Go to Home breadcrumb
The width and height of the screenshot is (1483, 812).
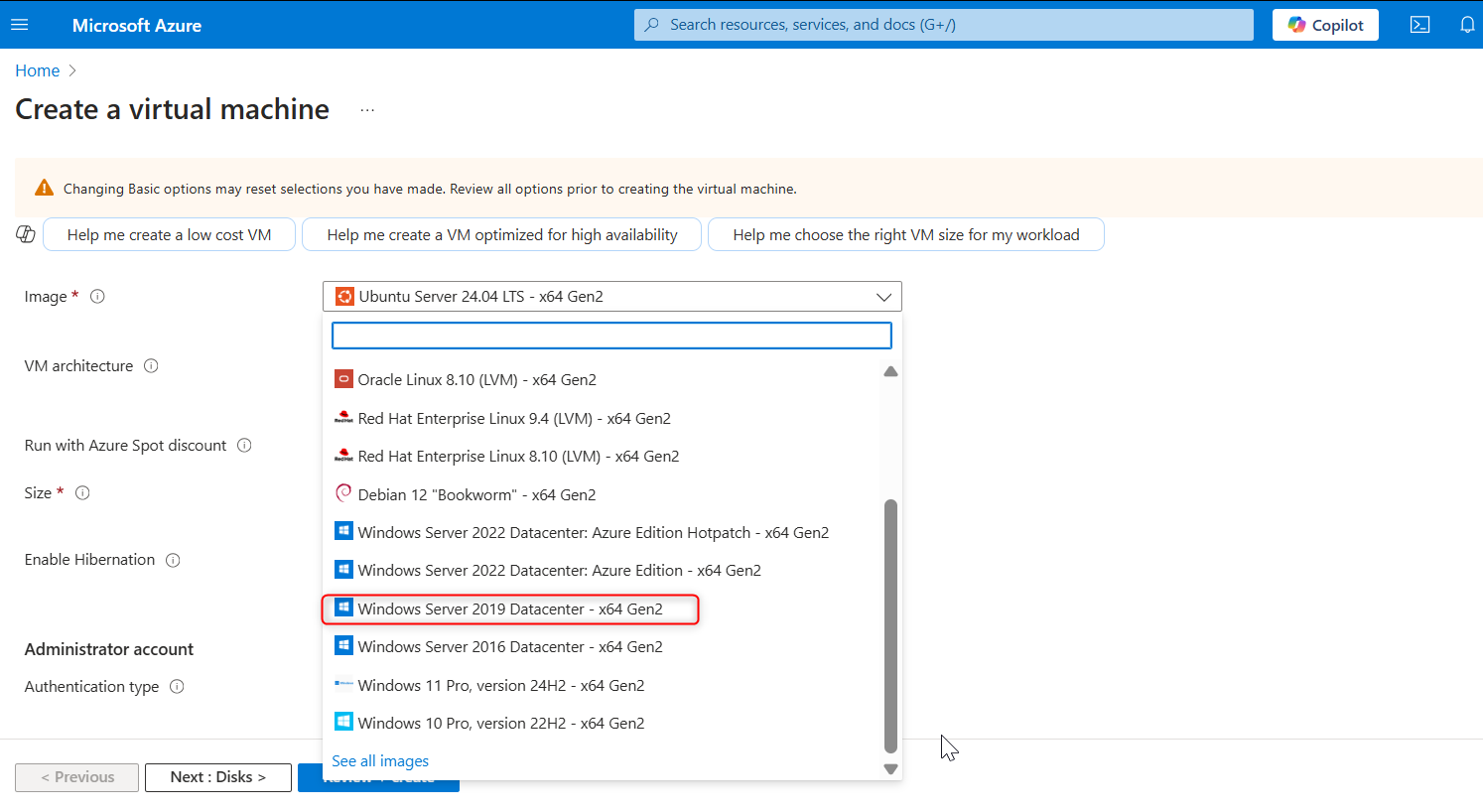[x=38, y=70]
